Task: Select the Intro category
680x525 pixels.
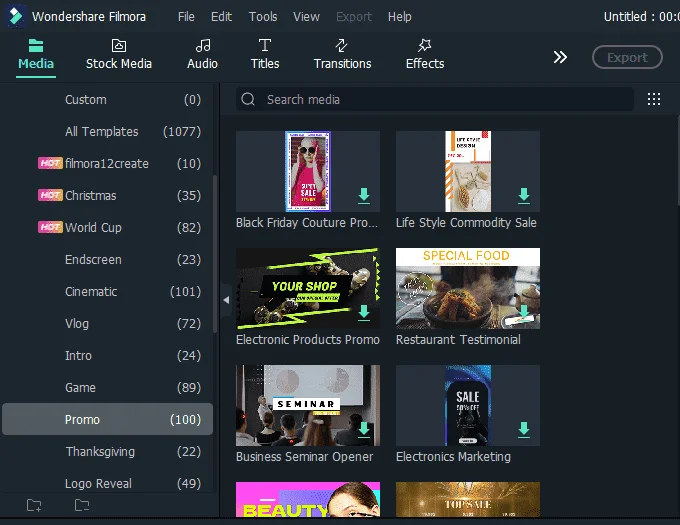Action: (107, 356)
